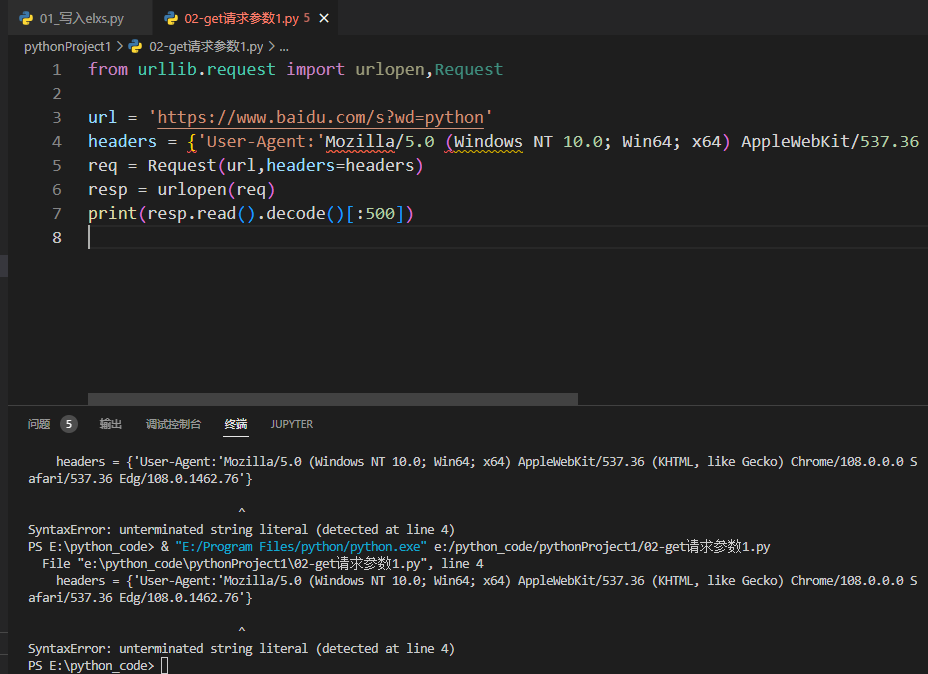Close the 02-get请求参数1.py tab
Screen dimensions: 928x674
324,18
